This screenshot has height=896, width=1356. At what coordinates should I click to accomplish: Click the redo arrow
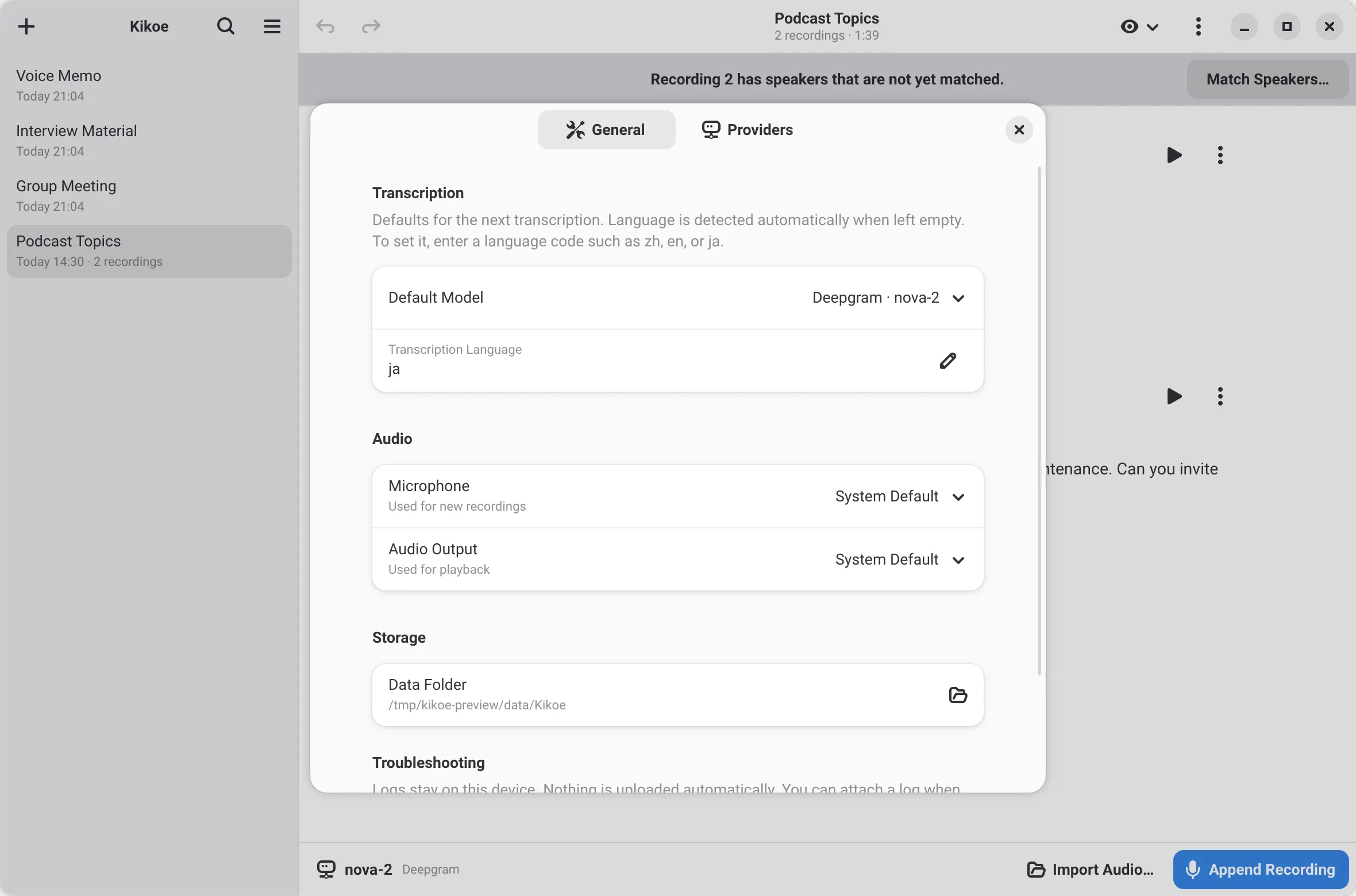[x=371, y=26]
